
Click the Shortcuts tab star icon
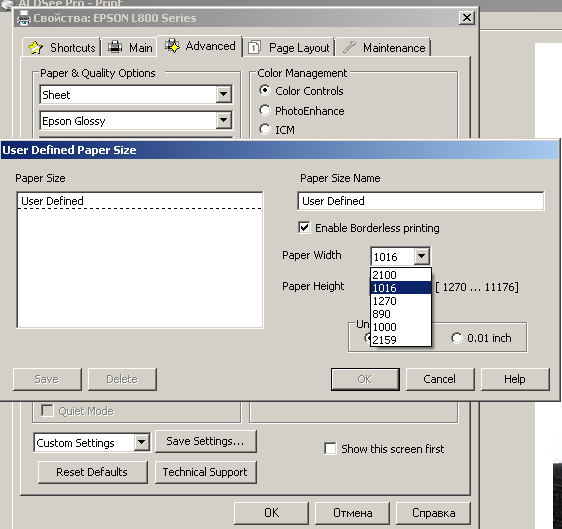click(x=35, y=48)
